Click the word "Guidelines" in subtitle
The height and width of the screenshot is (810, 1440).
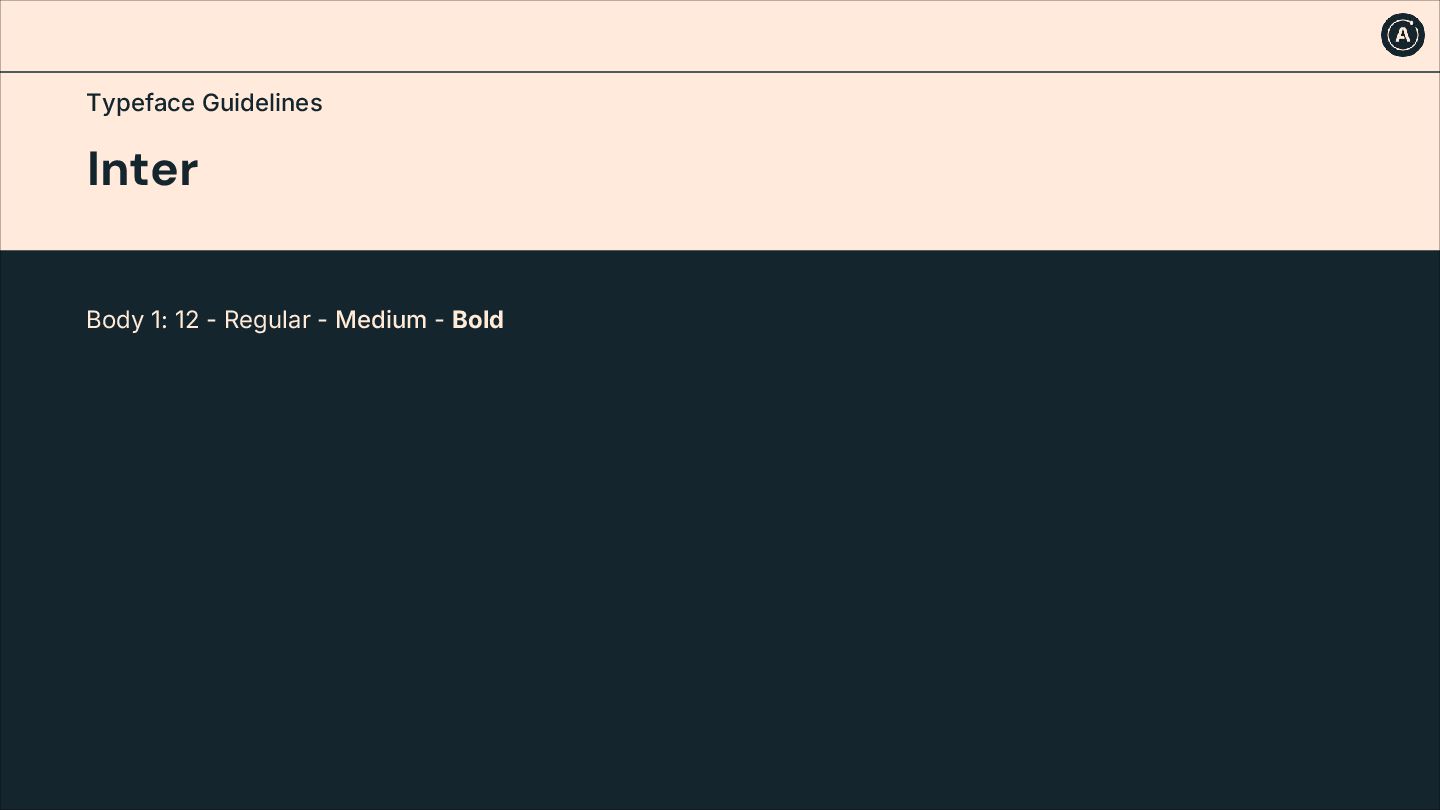point(262,103)
